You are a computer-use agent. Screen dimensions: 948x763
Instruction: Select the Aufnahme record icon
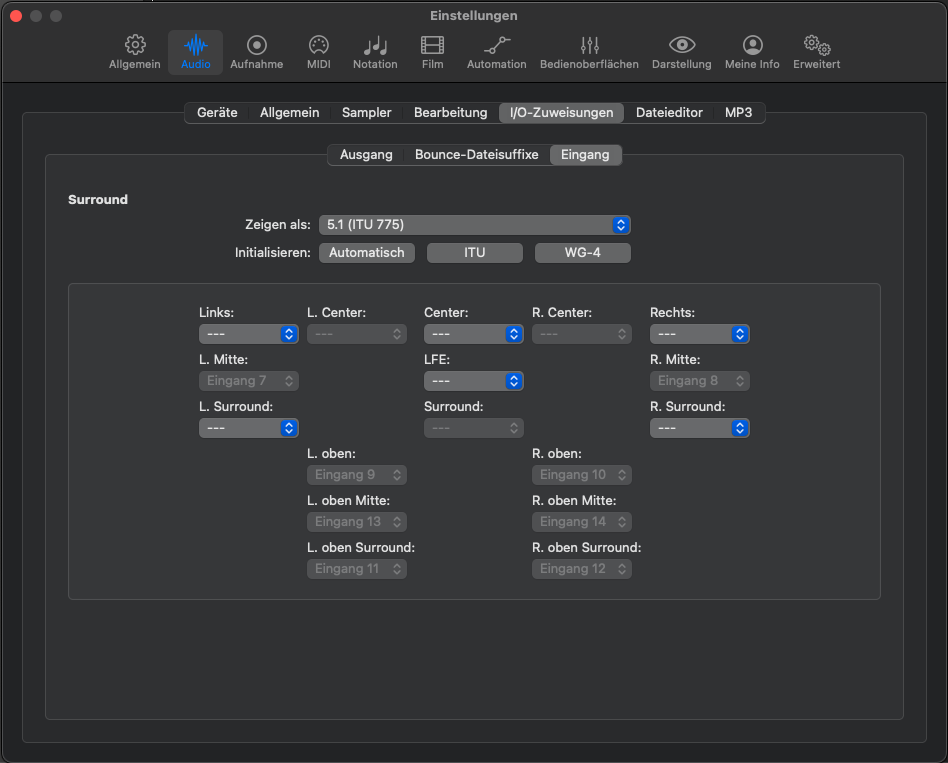point(256,46)
